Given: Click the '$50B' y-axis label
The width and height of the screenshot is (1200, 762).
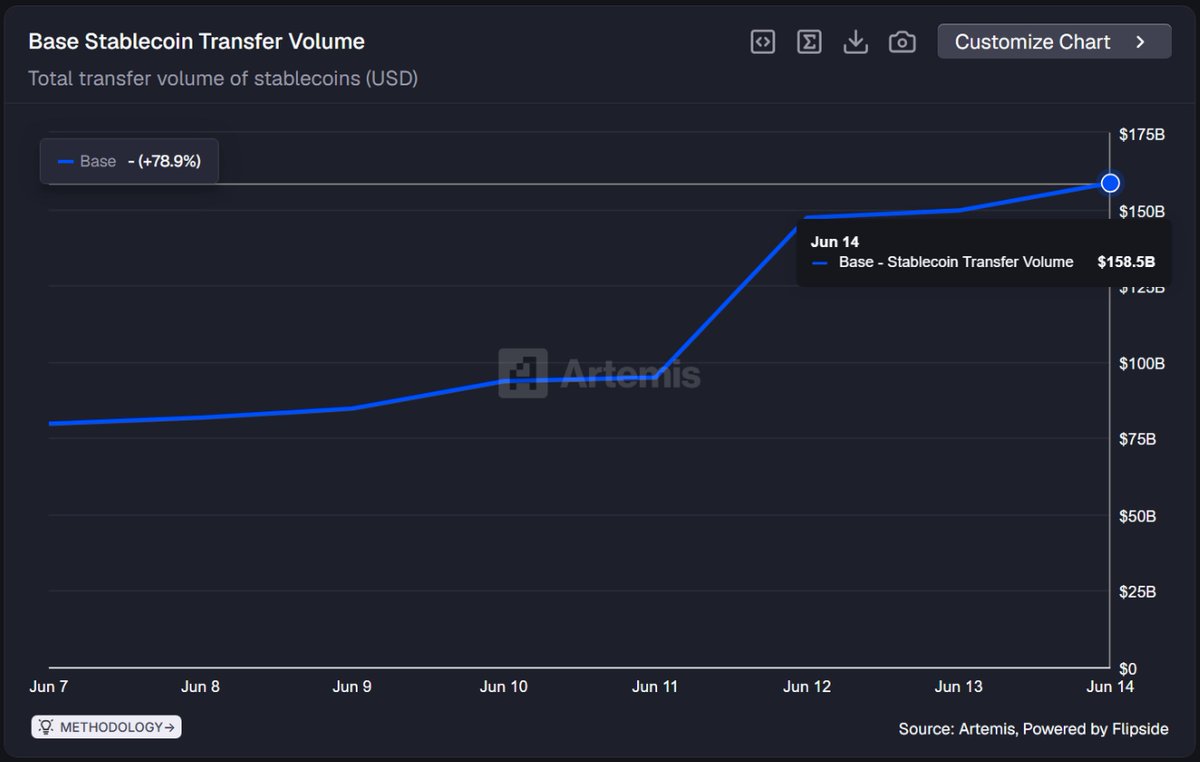Looking at the screenshot, I should [x=1138, y=516].
